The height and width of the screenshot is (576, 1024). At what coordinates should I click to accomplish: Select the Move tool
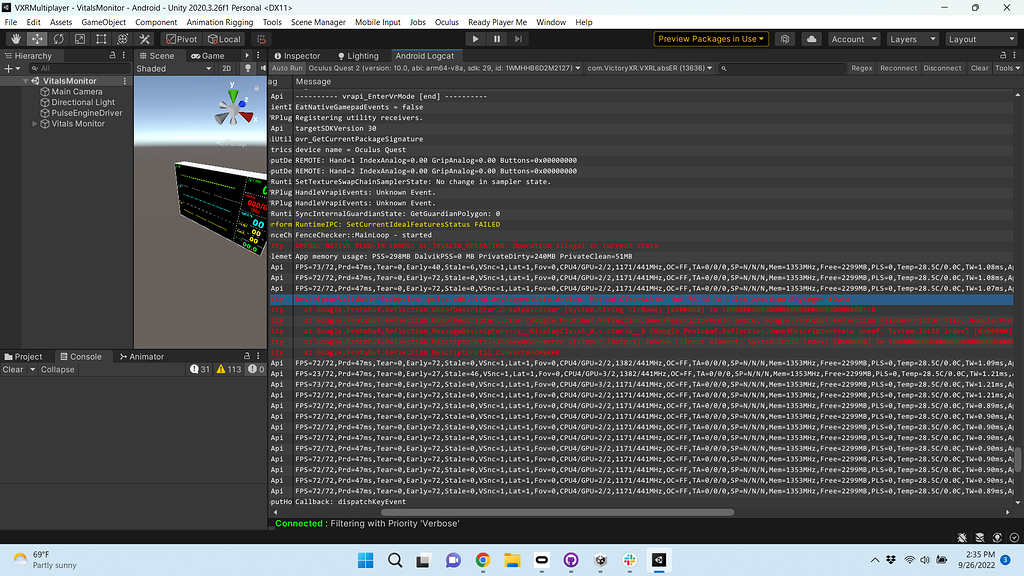click(x=36, y=40)
